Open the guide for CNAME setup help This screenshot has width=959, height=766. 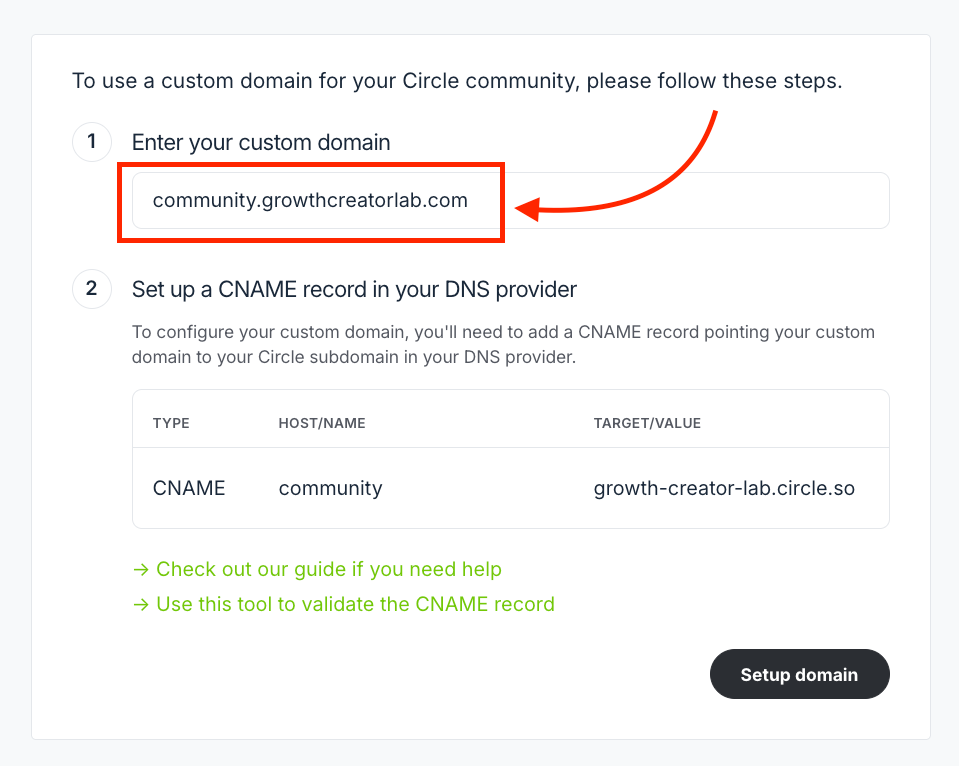point(328,569)
